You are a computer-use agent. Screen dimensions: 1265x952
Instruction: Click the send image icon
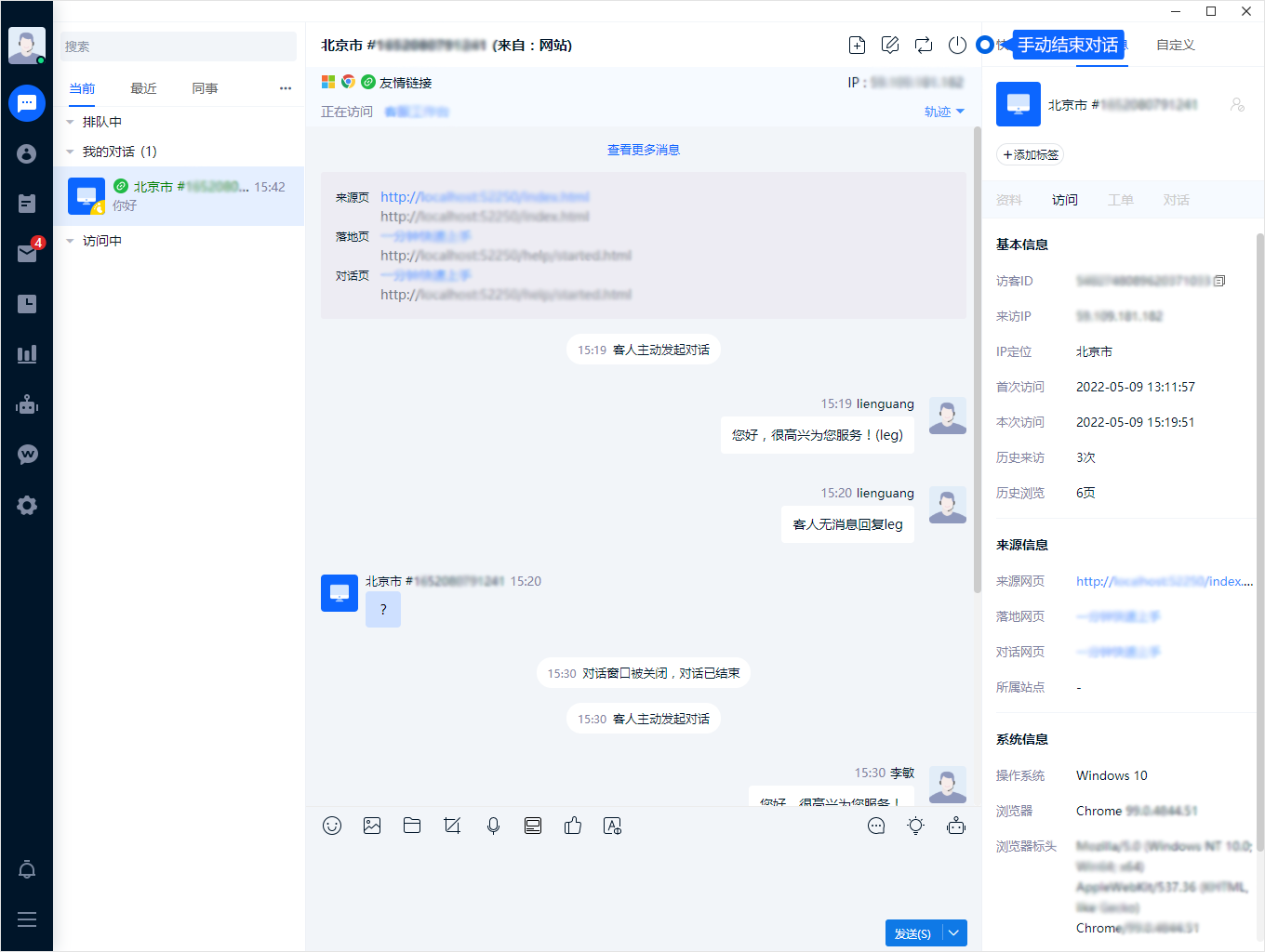tap(372, 826)
